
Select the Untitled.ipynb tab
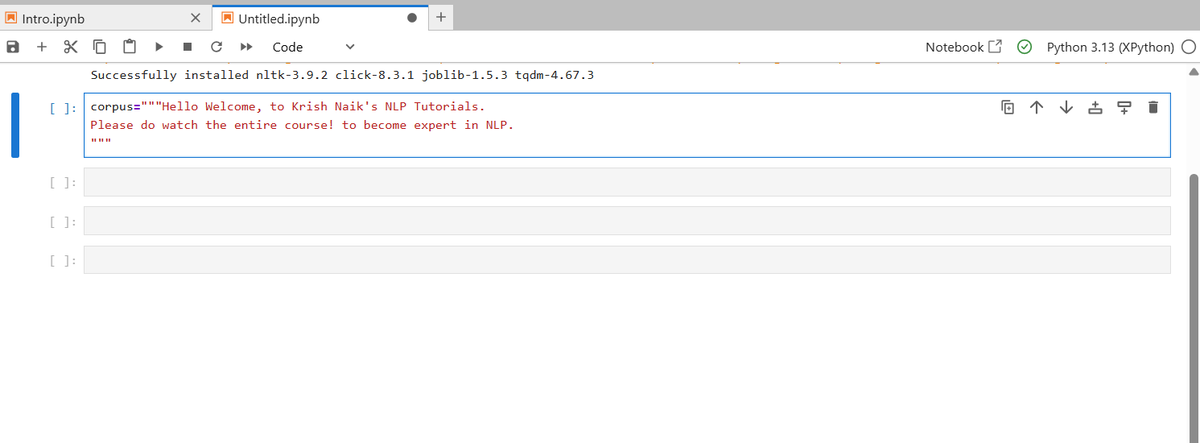pos(278,18)
